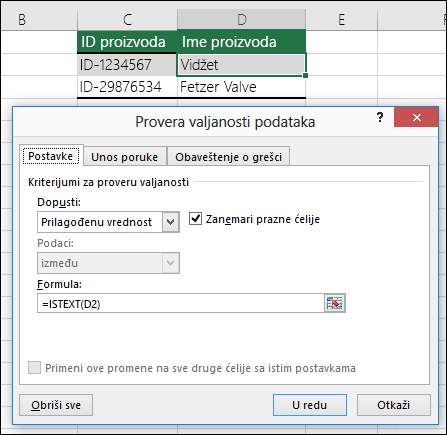Select column D header

[x=242, y=20]
